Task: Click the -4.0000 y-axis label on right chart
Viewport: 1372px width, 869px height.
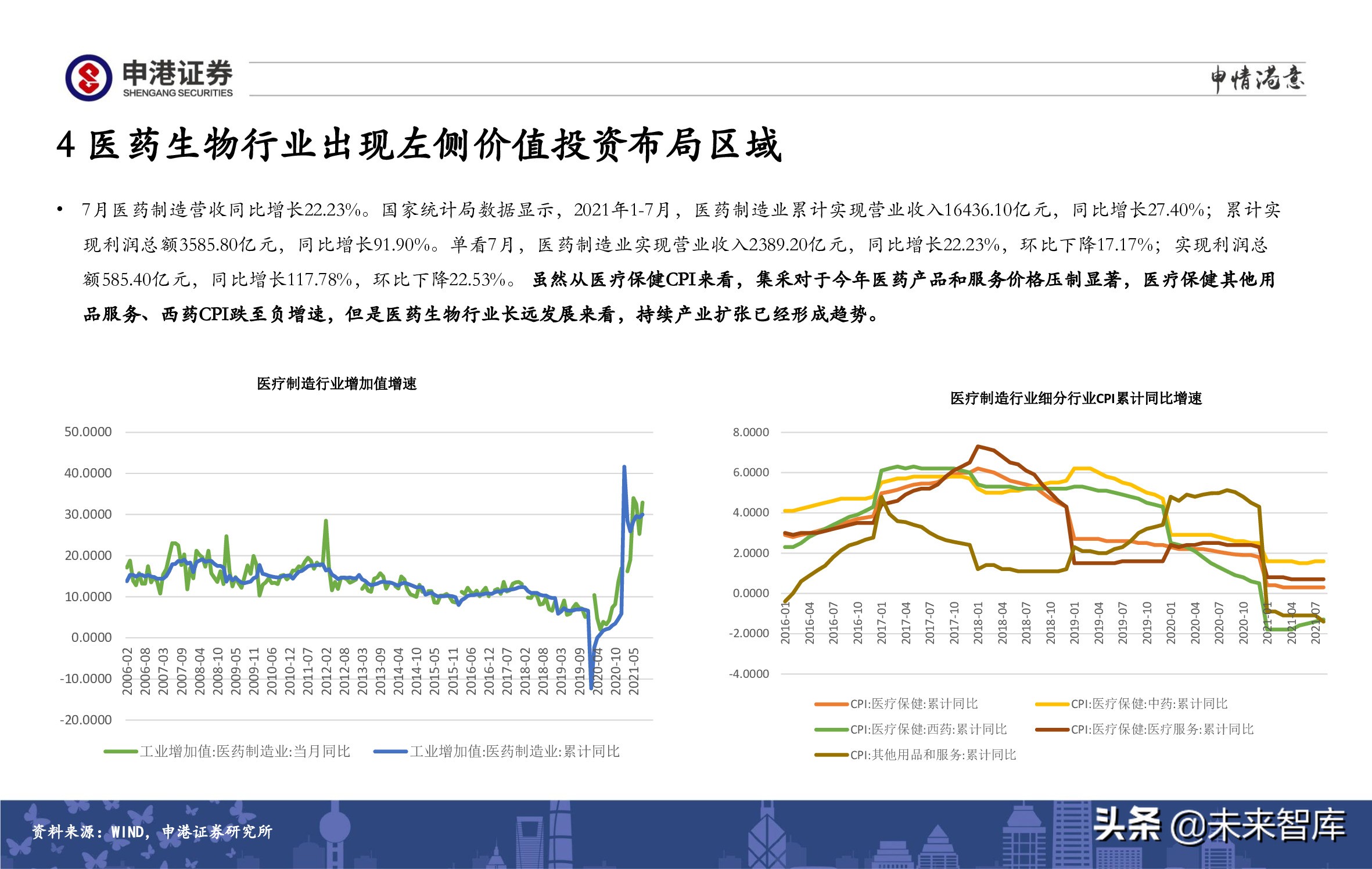Action: [x=749, y=674]
